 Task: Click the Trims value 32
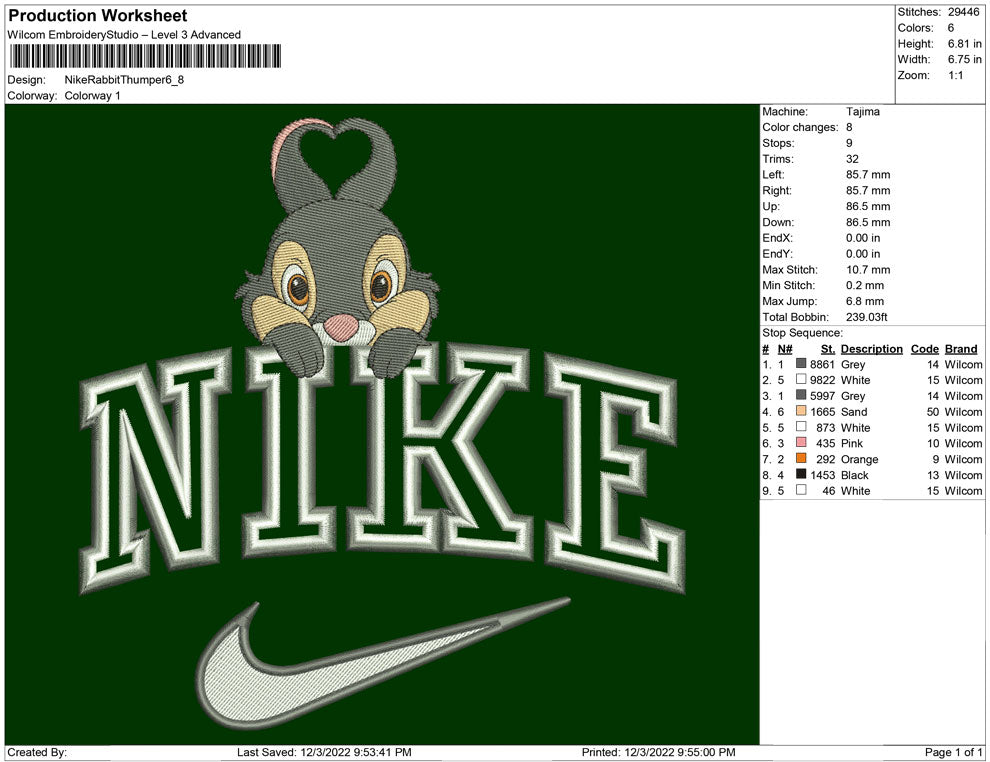click(x=852, y=158)
